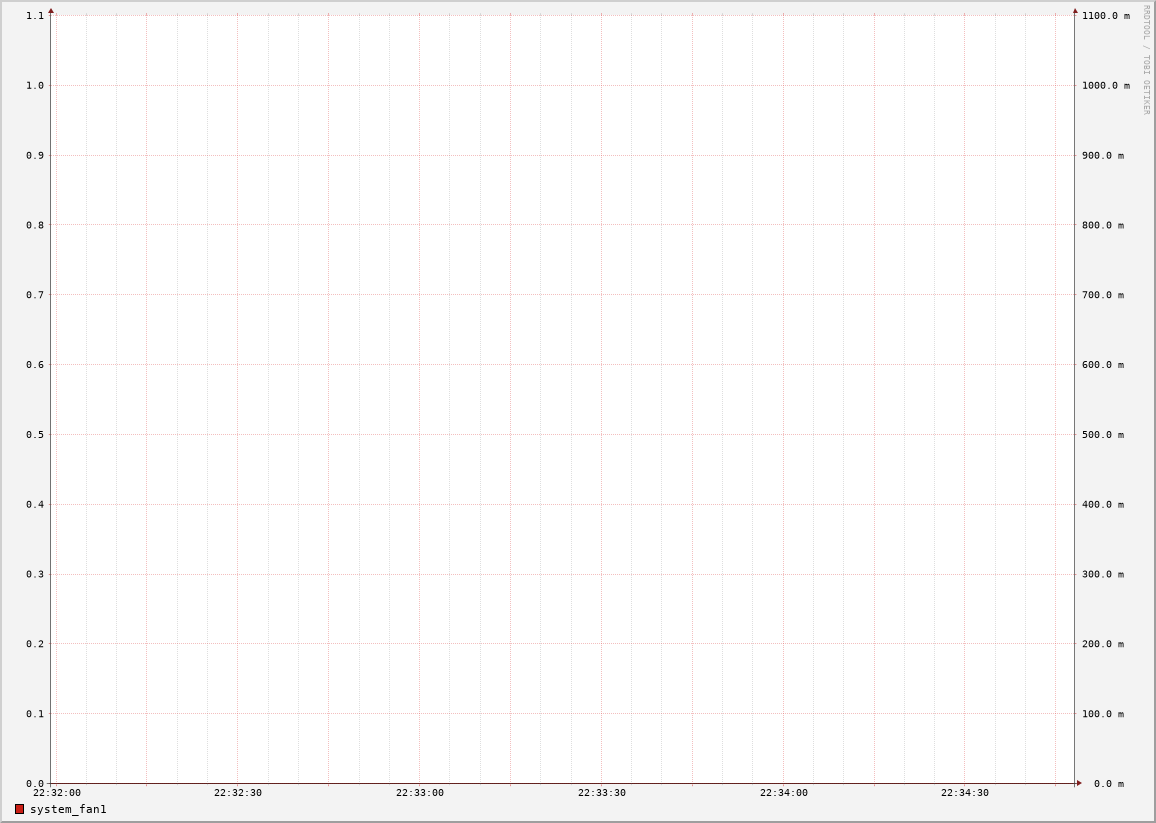Viewport: 1156px width, 823px height.
Task: Select the 22:34:00 time axis label
Action: 784,793
